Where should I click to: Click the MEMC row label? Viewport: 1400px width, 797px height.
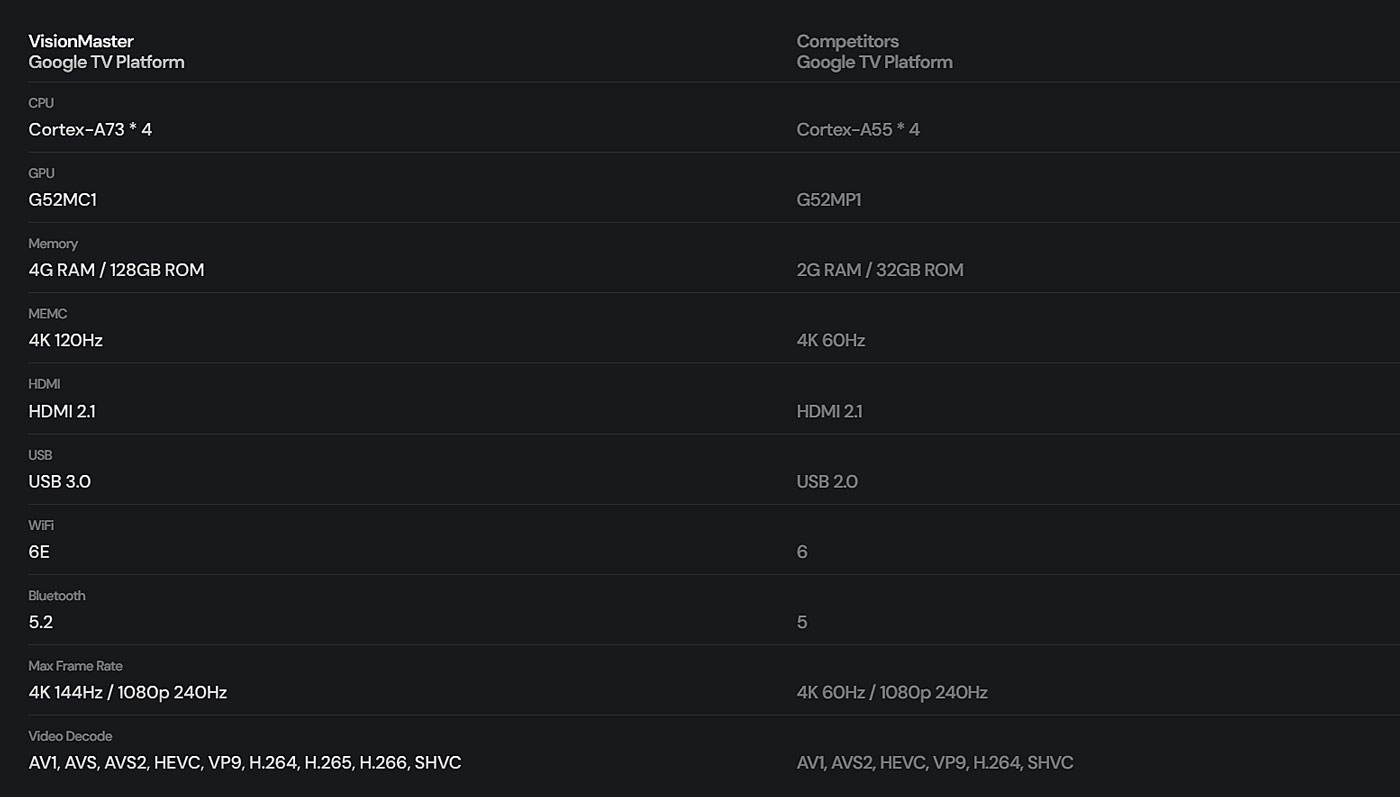[48, 314]
